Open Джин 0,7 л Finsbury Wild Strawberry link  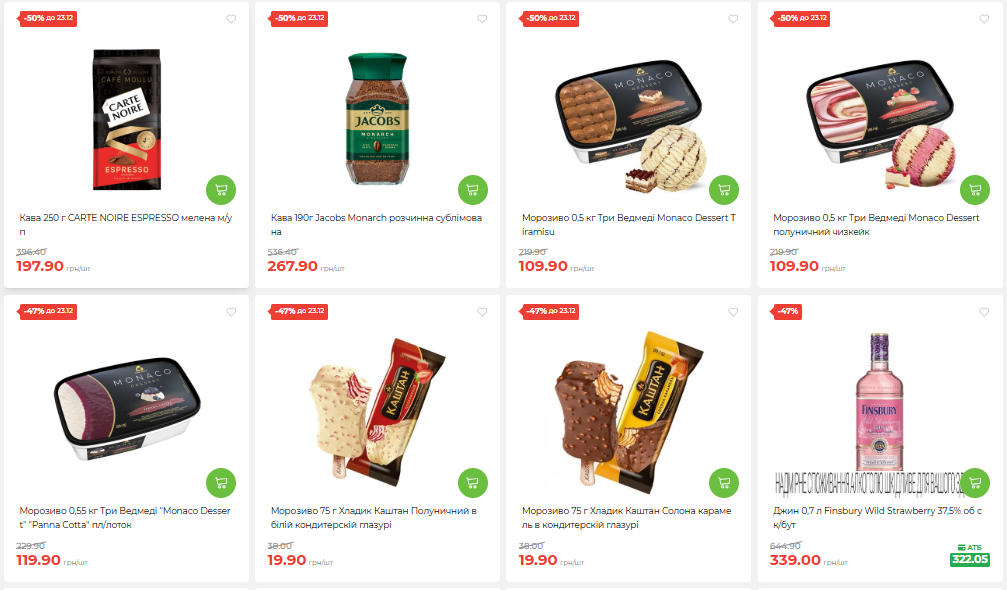(877, 517)
